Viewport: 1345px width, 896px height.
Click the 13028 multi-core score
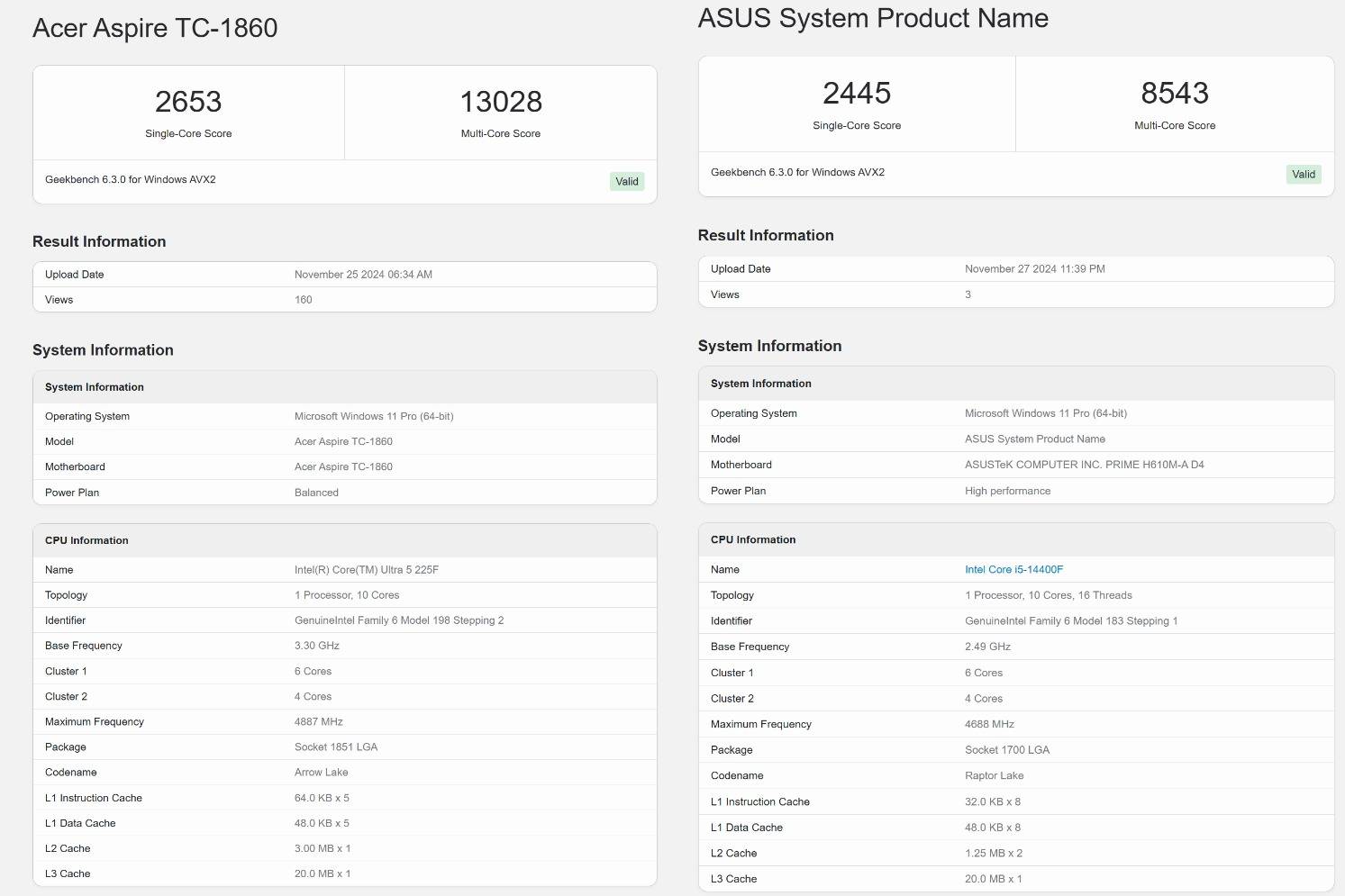click(x=501, y=102)
